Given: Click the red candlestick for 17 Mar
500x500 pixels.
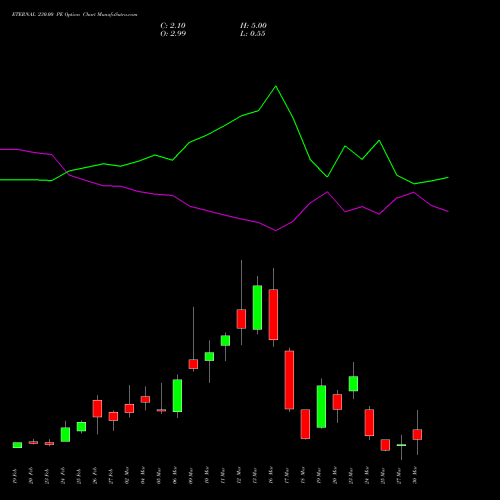Looking at the screenshot, I should (x=289, y=380).
